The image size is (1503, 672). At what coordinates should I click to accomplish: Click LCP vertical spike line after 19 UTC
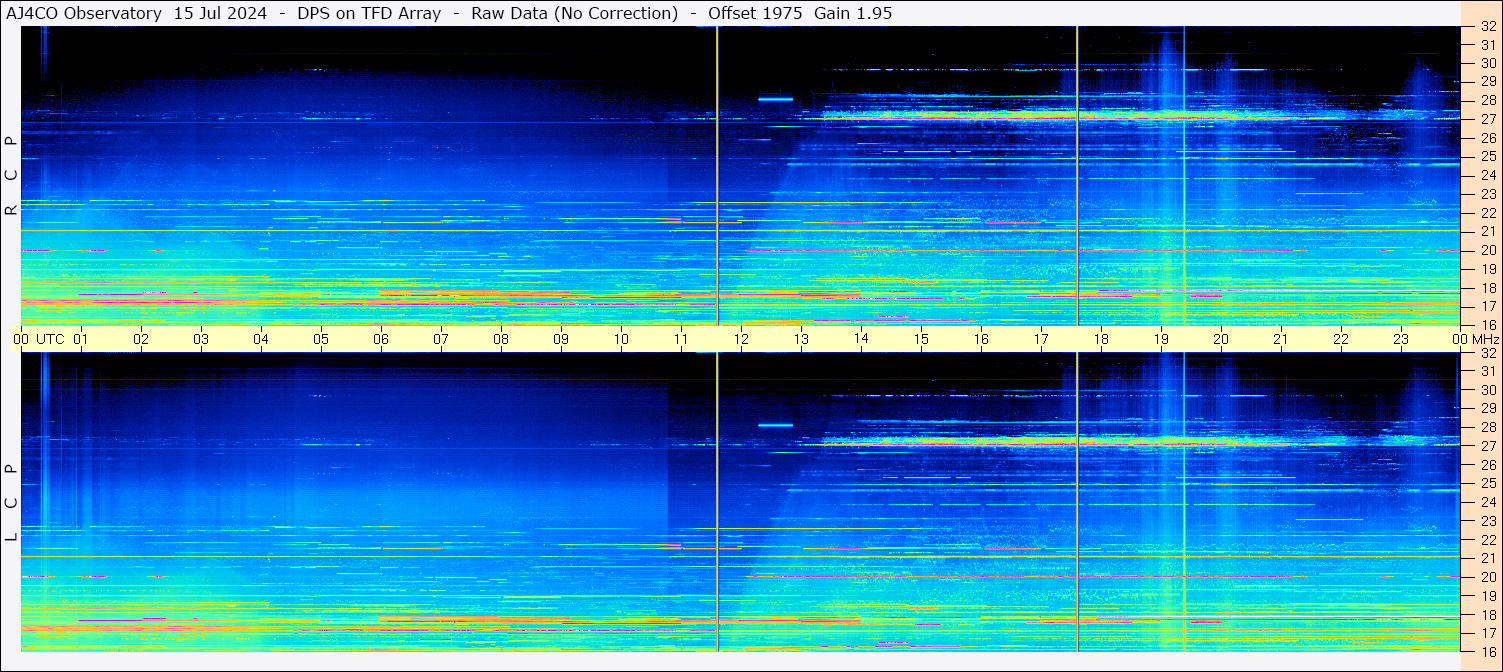[x=1184, y=502]
